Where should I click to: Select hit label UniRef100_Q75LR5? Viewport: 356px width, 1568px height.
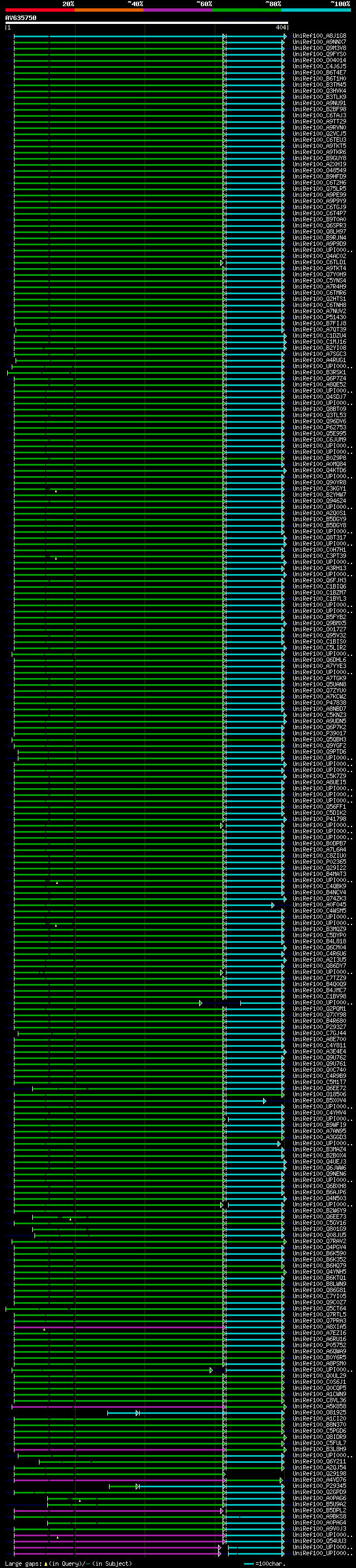pyautogui.click(x=319, y=189)
